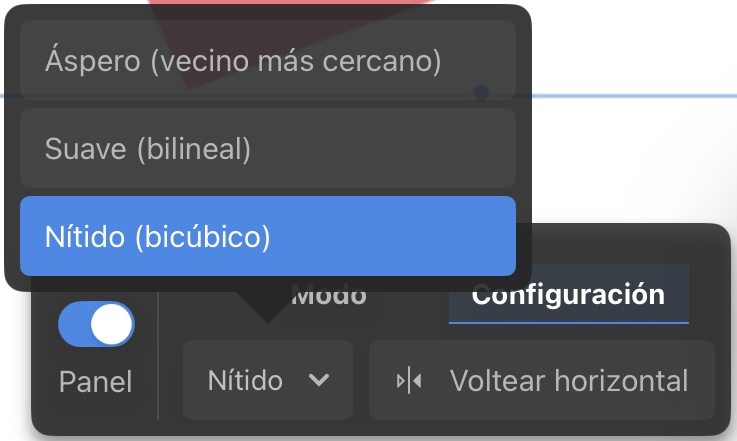Click the blue underline below Configuración

[x=569, y=323]
